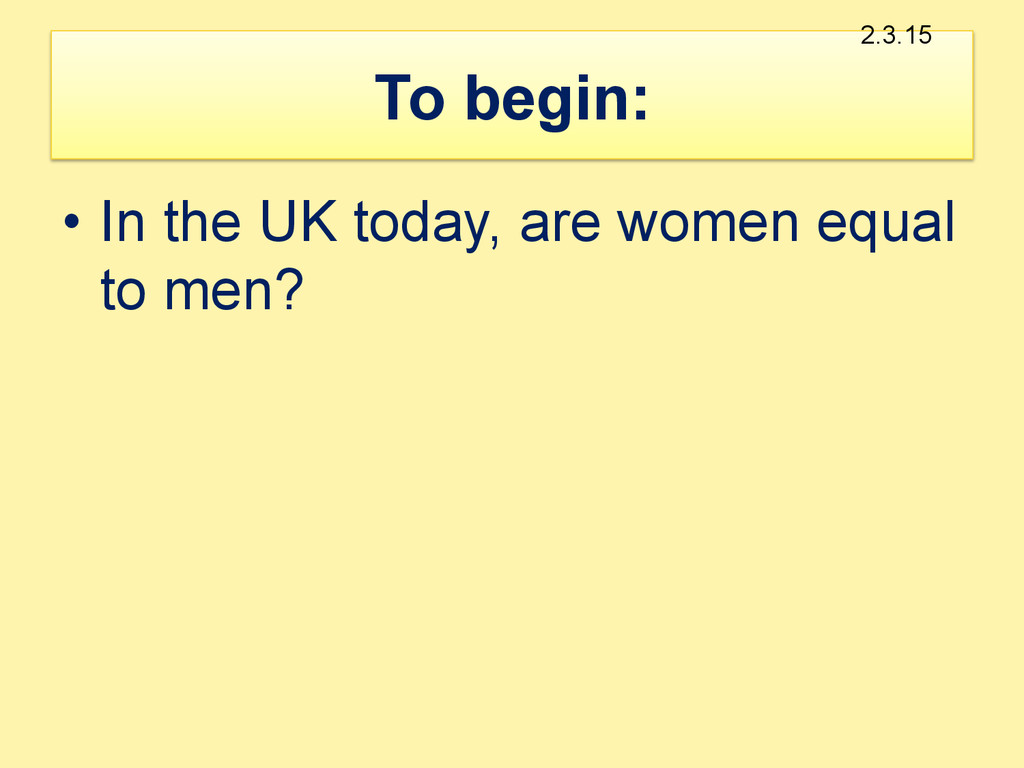
Task: Click the digits "15" in the date
Action: click(x=919, y=35)
